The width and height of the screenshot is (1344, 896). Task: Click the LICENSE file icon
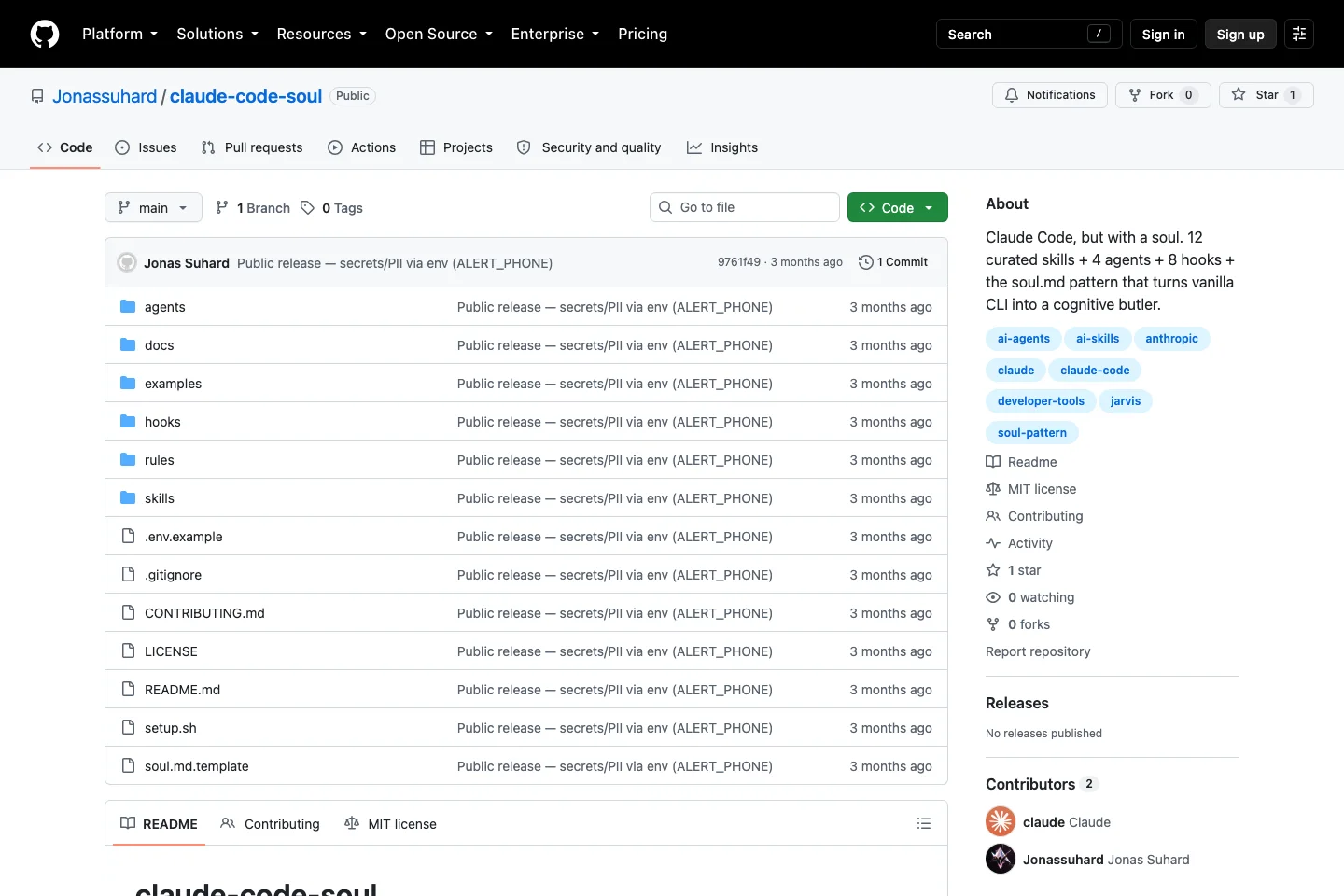(128, 651)
